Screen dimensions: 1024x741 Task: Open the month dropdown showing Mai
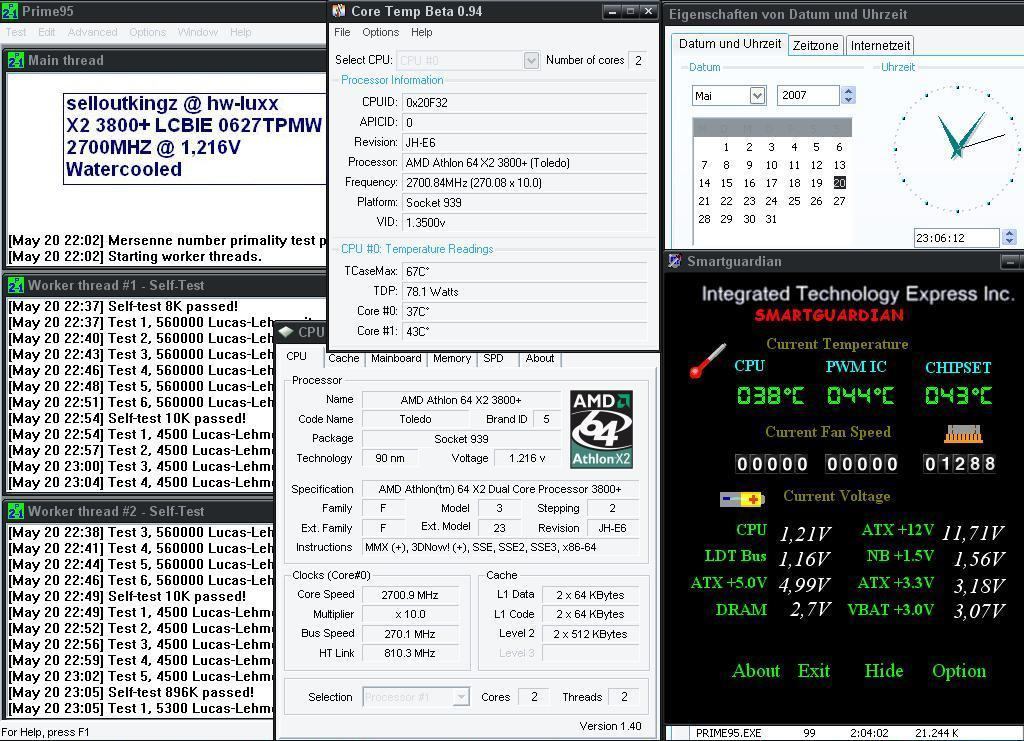point(757,96)
